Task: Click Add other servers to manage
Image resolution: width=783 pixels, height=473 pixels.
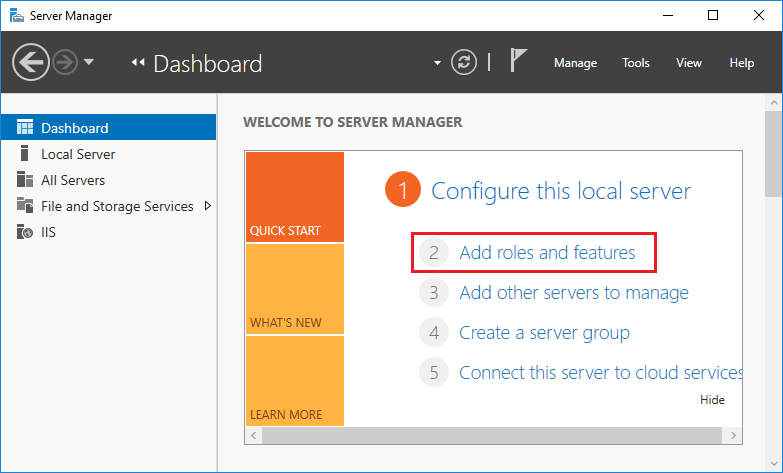Action: click(574, 293)
